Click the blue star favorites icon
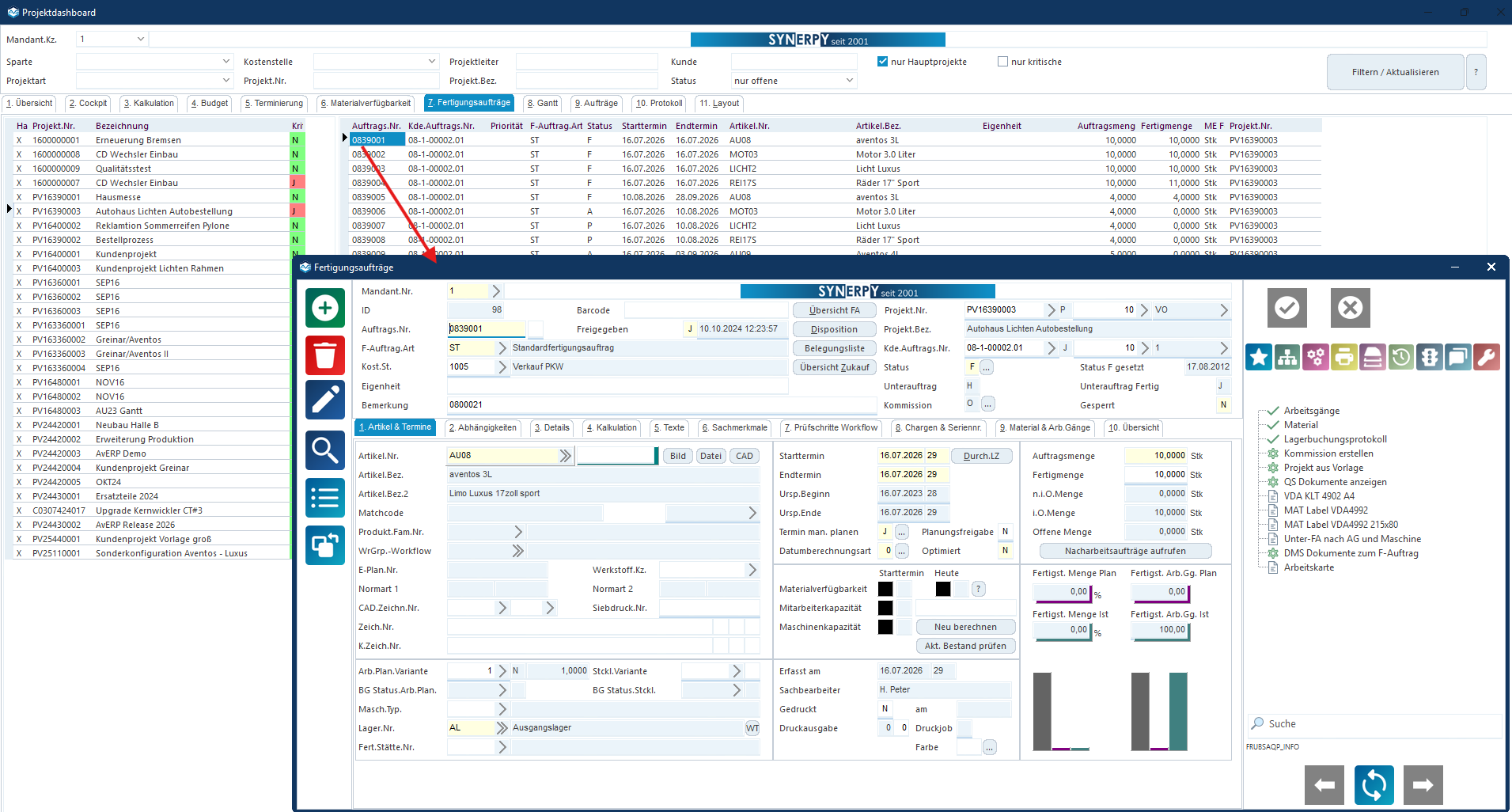This screenshot has width=1512, height=812. point(1259,358)
